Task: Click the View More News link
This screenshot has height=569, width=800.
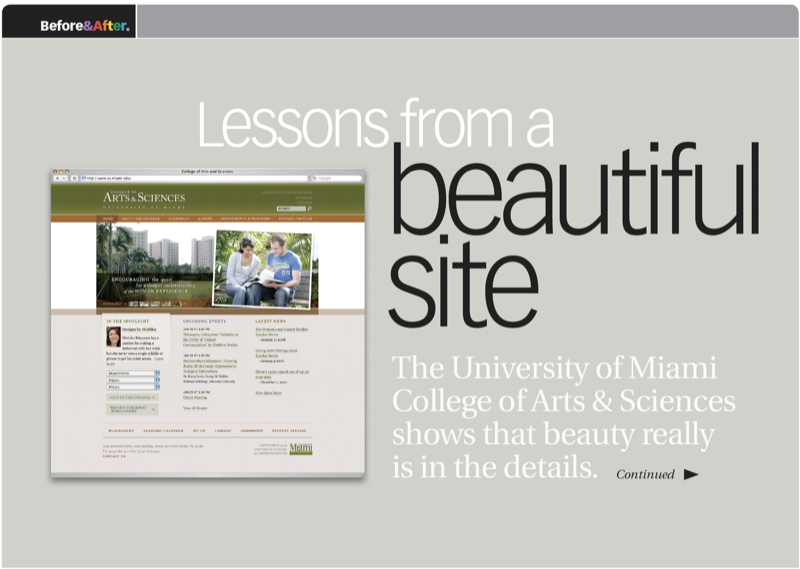Action: pyautogui.click(x=267, y=393)
